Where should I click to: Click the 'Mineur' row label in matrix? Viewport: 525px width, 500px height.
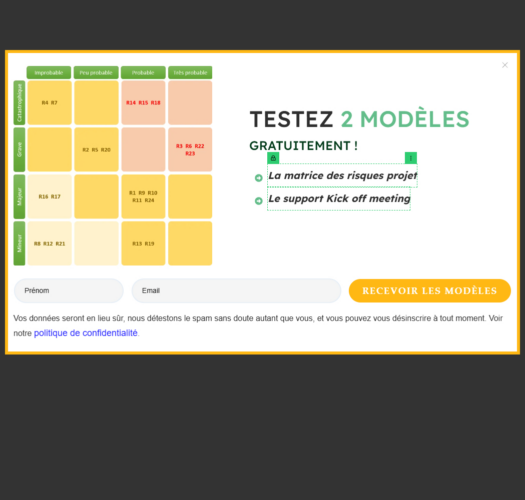(x=19, y=243)
